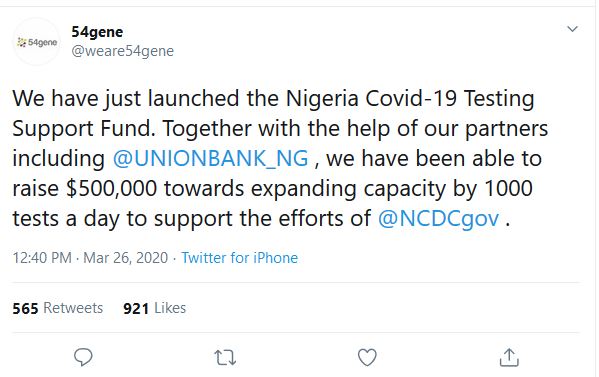Image resolution: width=599 pixels, height=377 pixels.
Task: Like the tweet with the heart icon
Action: [367, 357]
